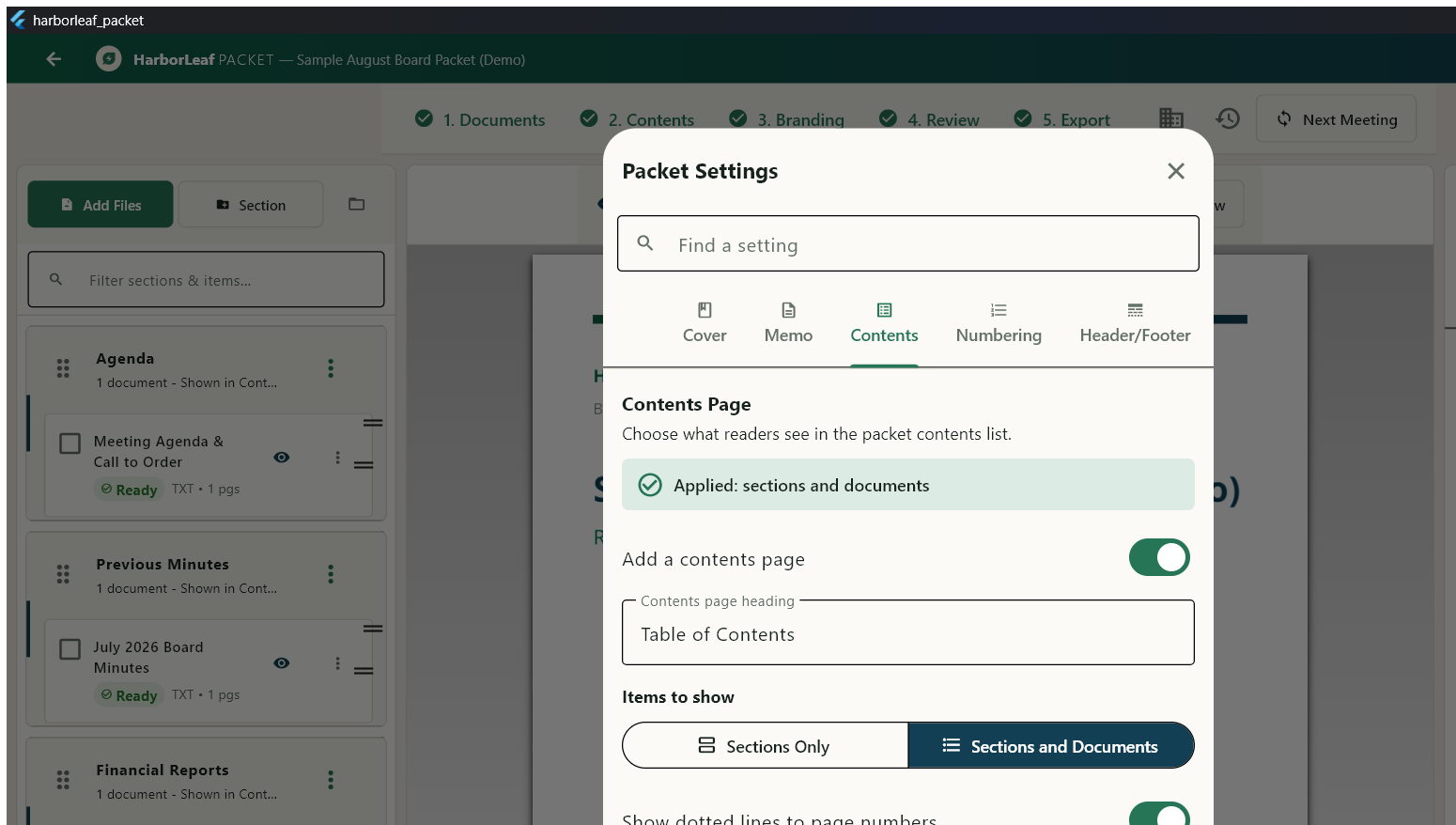Go to step 3. Branding
Image resolution: width=1456 pixels, height=825 pixels.
[x=787, y=119]
